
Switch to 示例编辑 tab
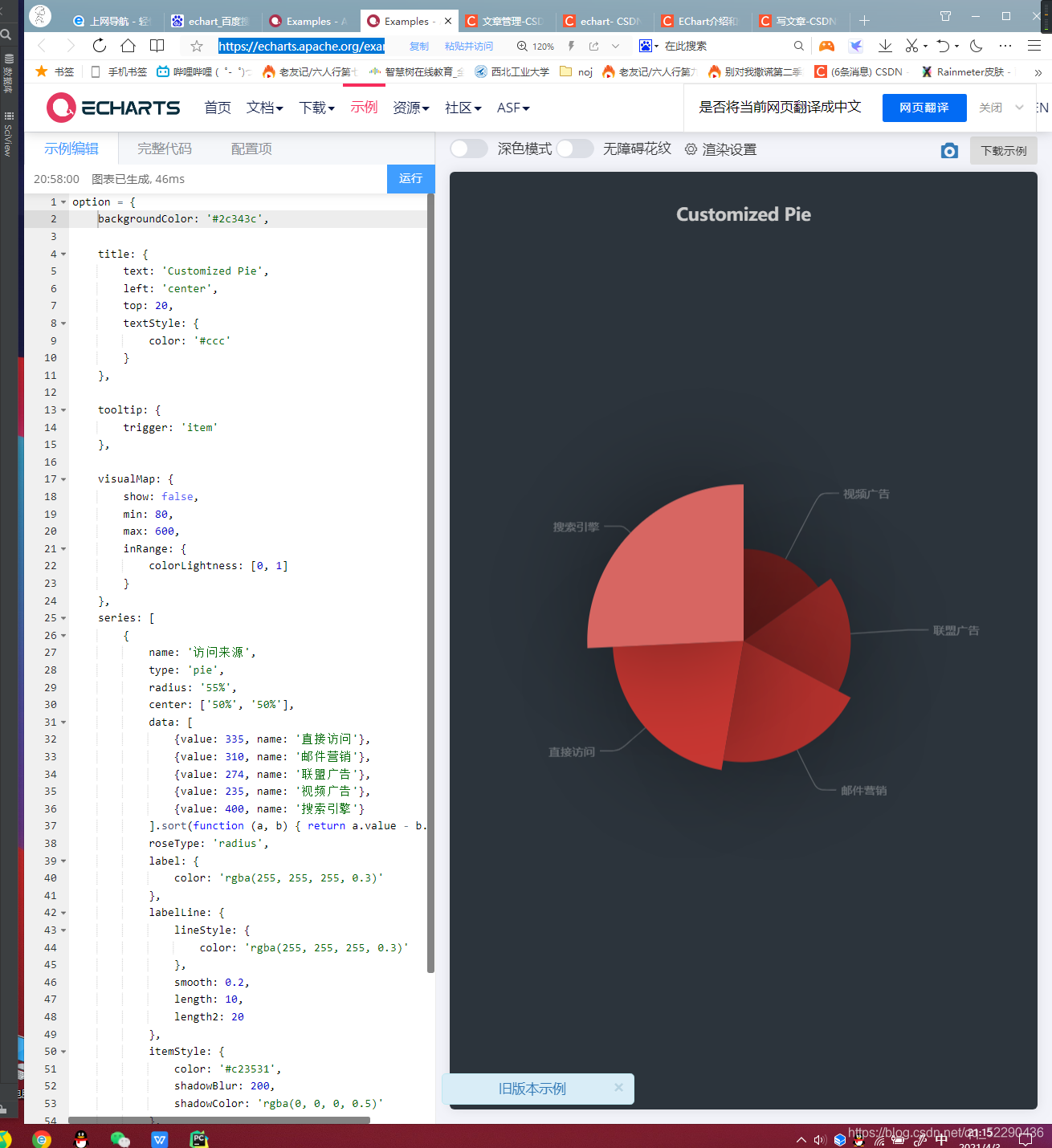tap(71, 149)
